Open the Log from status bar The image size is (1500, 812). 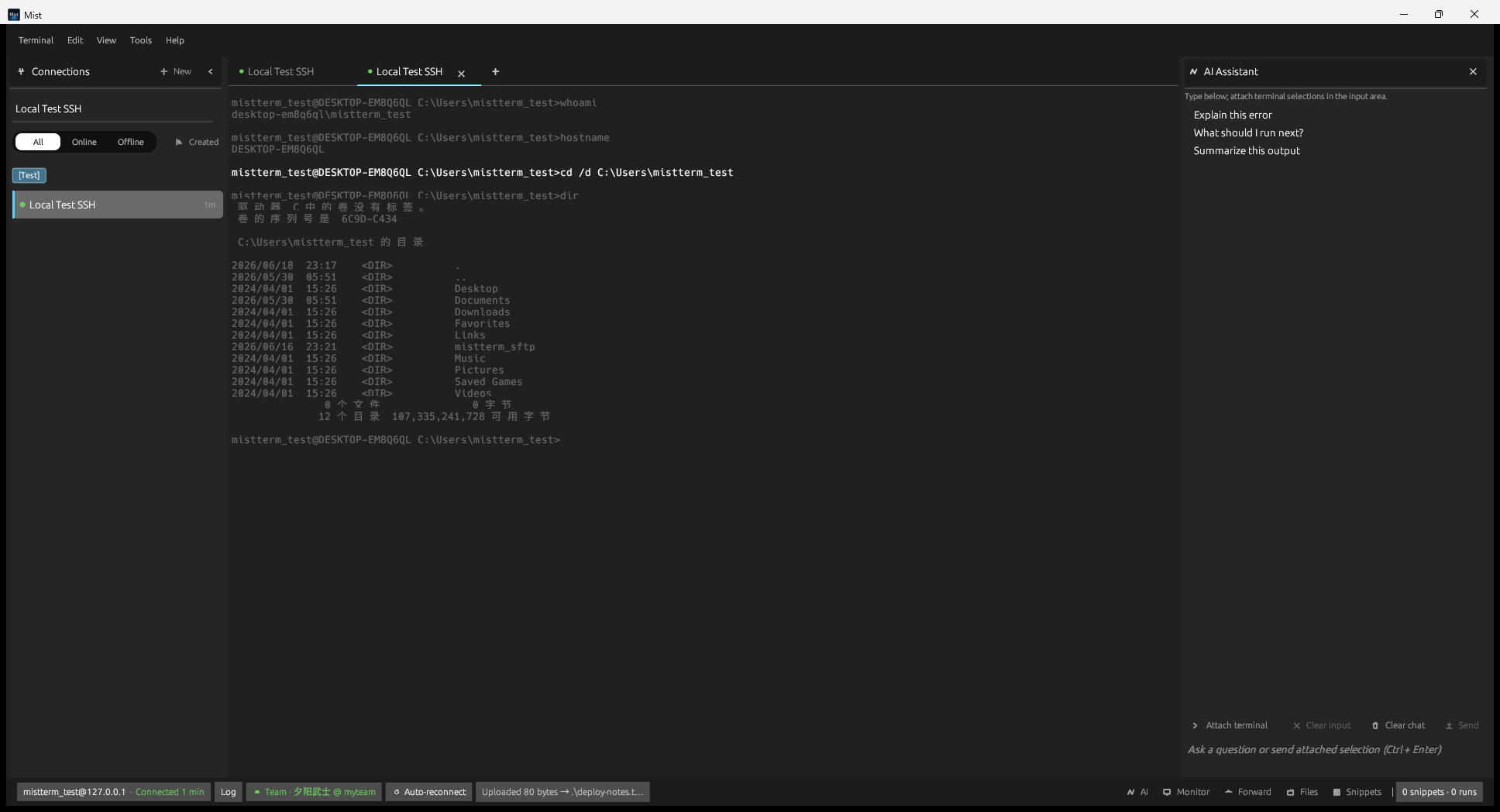point(228,792)
